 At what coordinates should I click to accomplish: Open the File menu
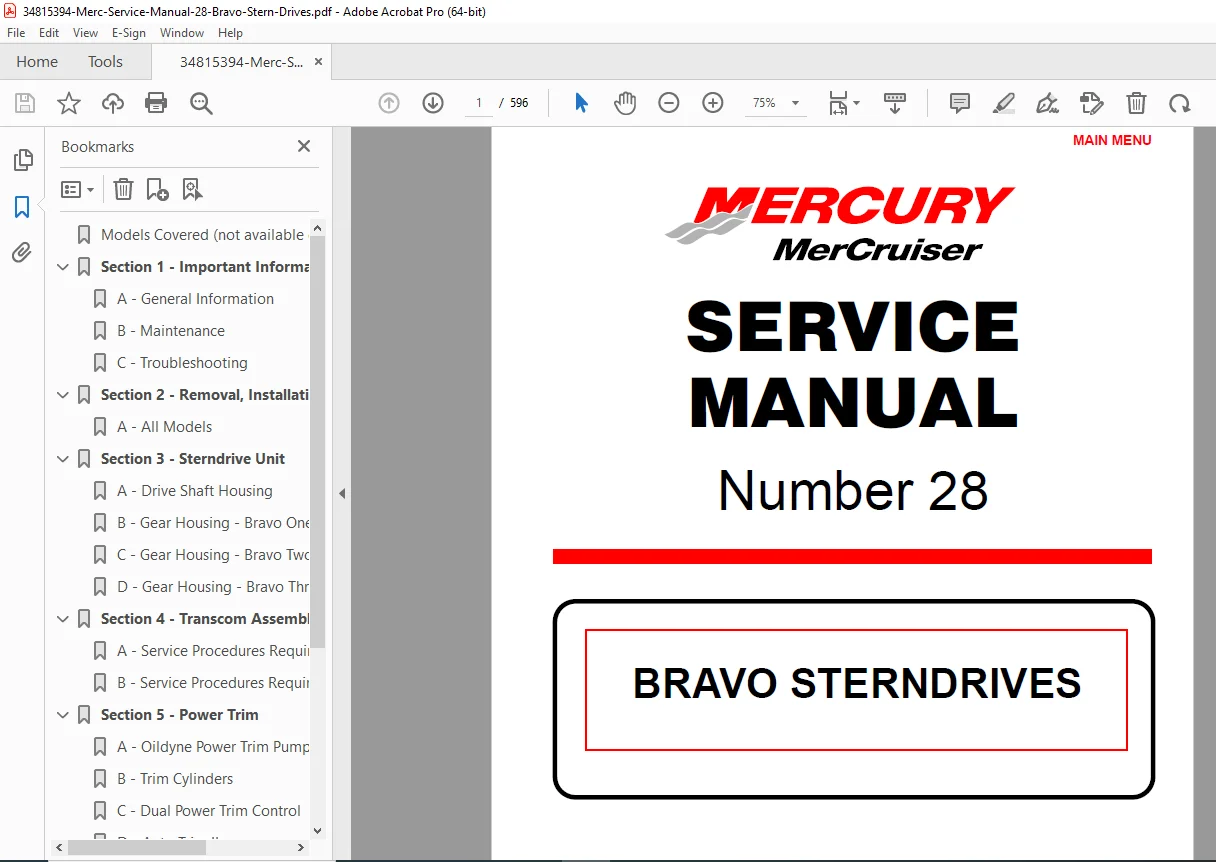pos(16,33)
